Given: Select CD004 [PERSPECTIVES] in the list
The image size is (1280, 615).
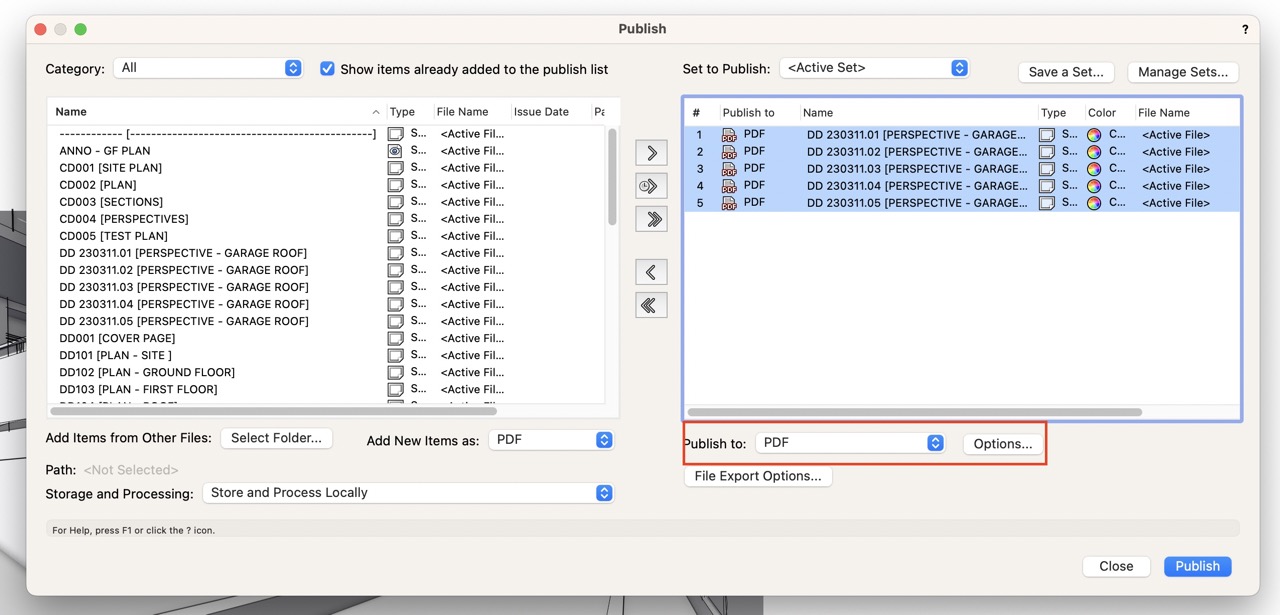Looking at the screenshot, I should click(x=124, y=219).
